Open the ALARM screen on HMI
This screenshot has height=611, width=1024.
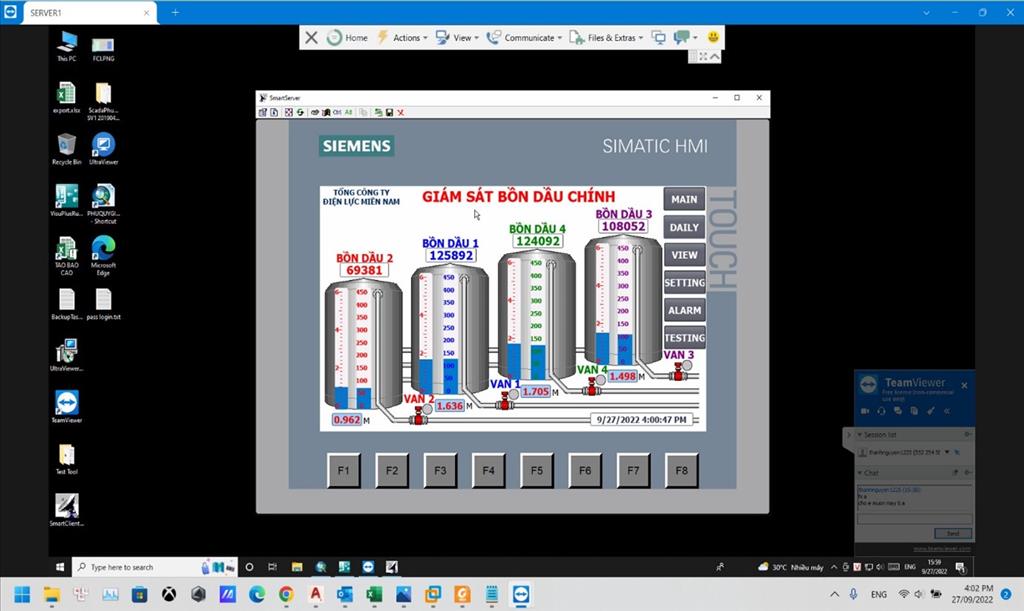tap(684, 310)
